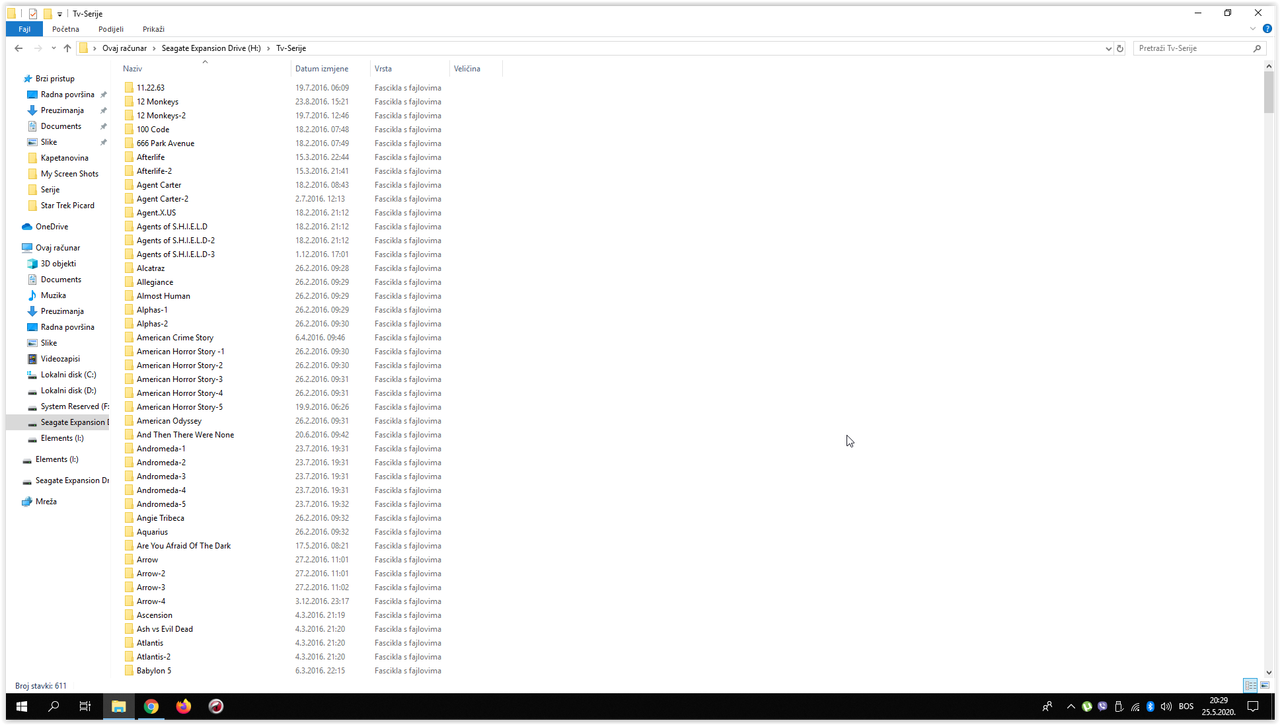Switch to the Početna ribbon tab

coord(66,29)
